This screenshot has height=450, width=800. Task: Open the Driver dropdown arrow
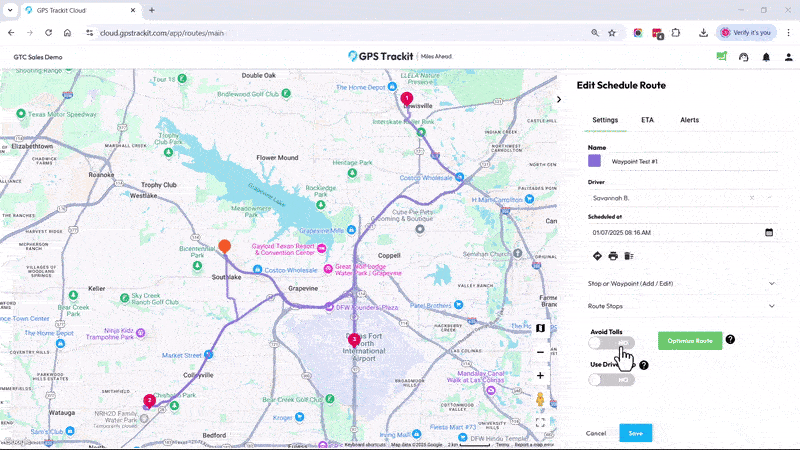pyautogui.click(x=770, y=198)
